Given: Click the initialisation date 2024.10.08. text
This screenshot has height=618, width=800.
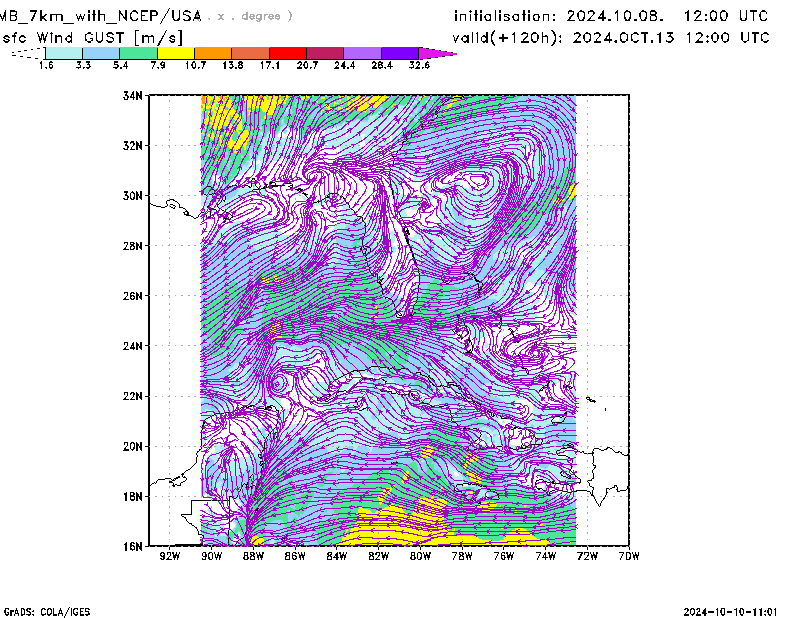Looking at the screenshot, I should tap(615, 16).
